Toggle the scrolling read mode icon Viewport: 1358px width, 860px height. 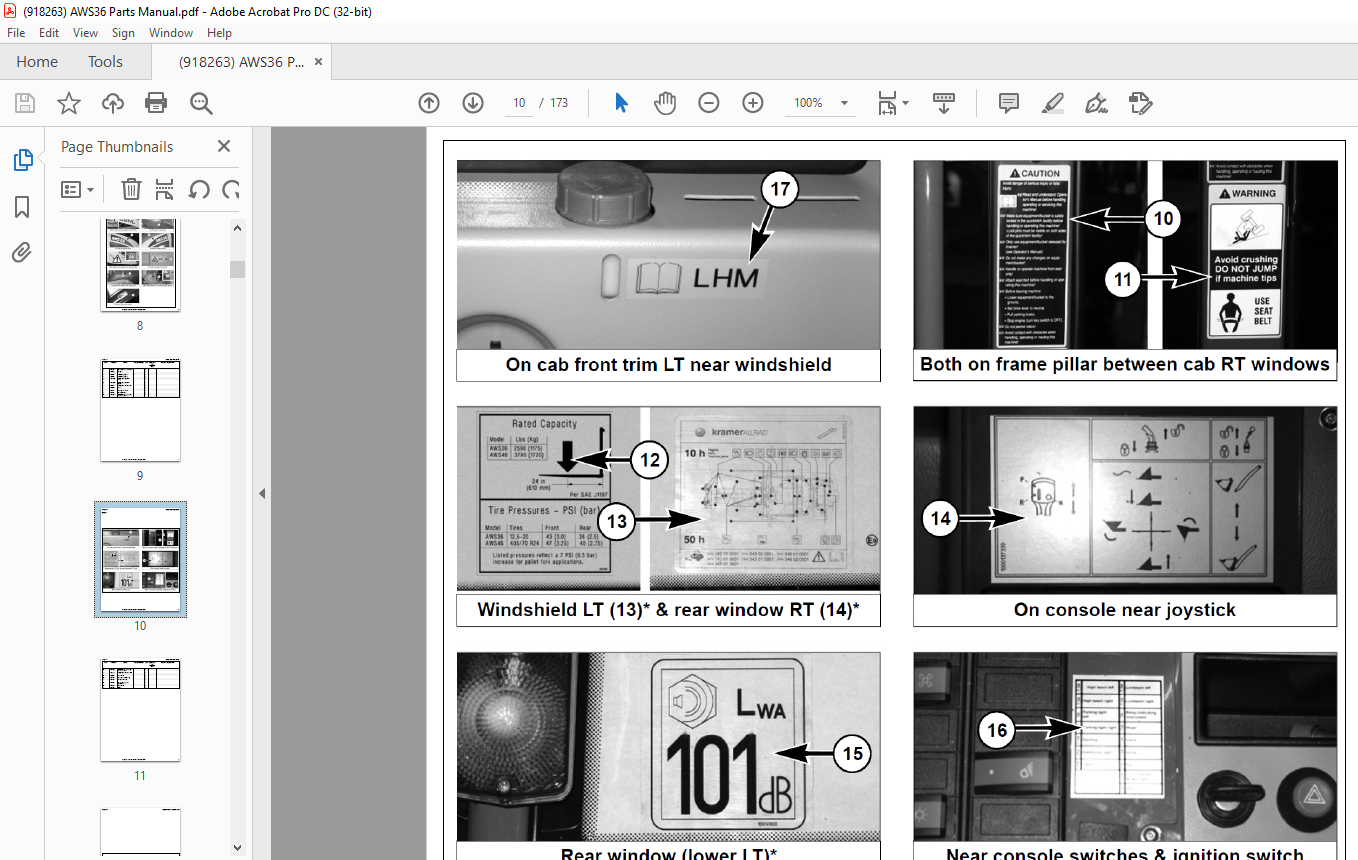(944, 103)
